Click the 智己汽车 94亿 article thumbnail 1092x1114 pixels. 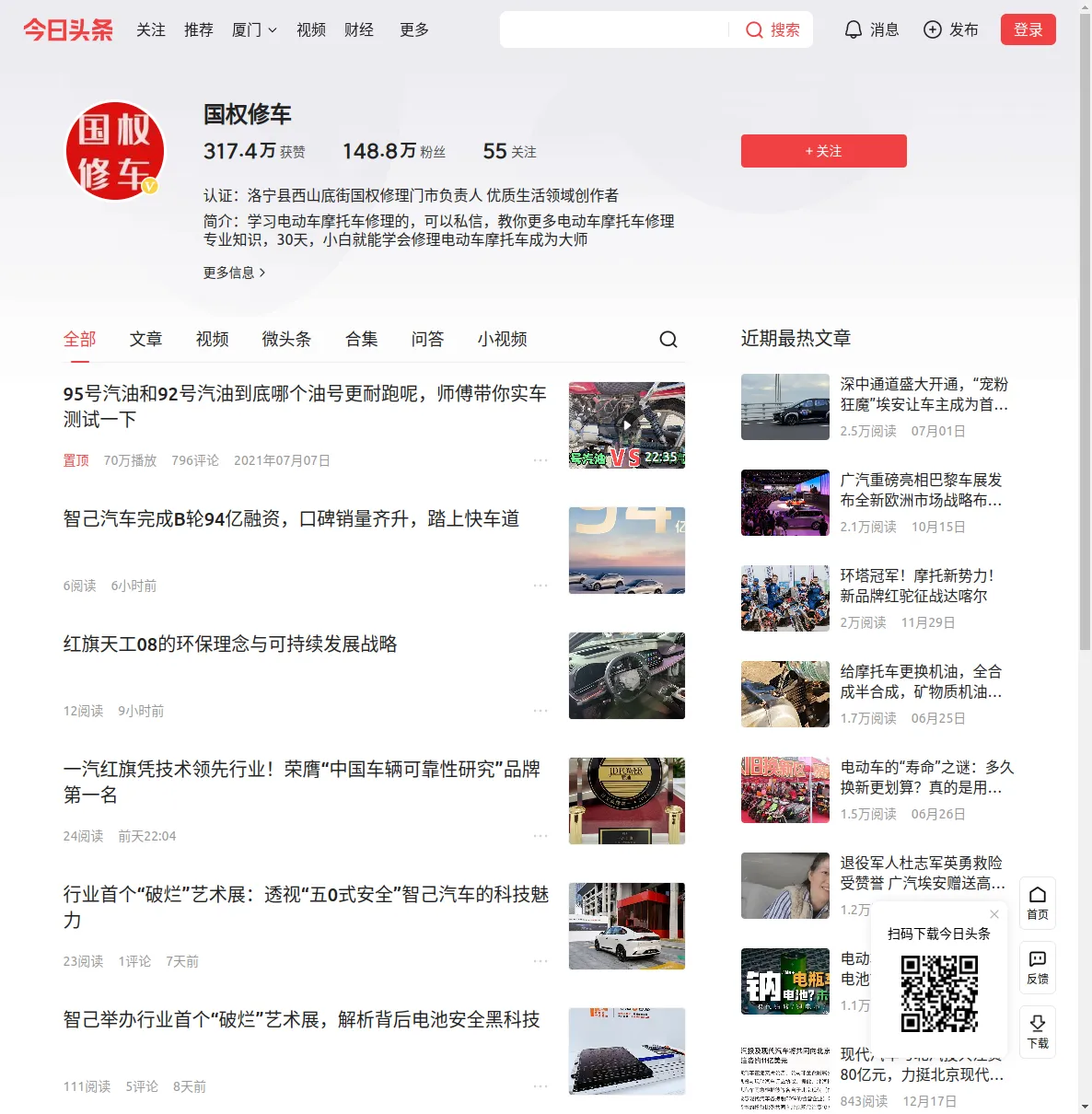click(627, 551)
